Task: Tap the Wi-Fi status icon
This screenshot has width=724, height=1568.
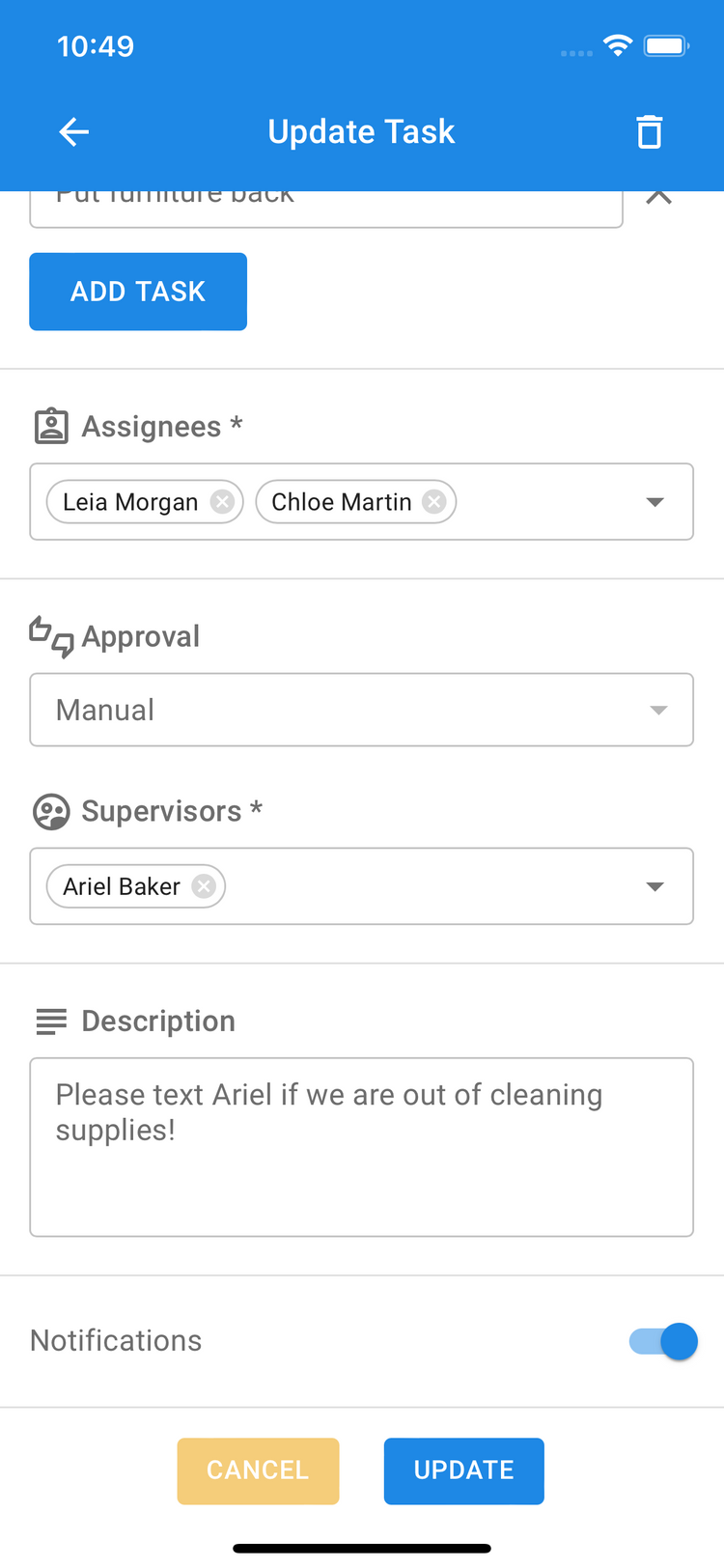Action: 618,45
